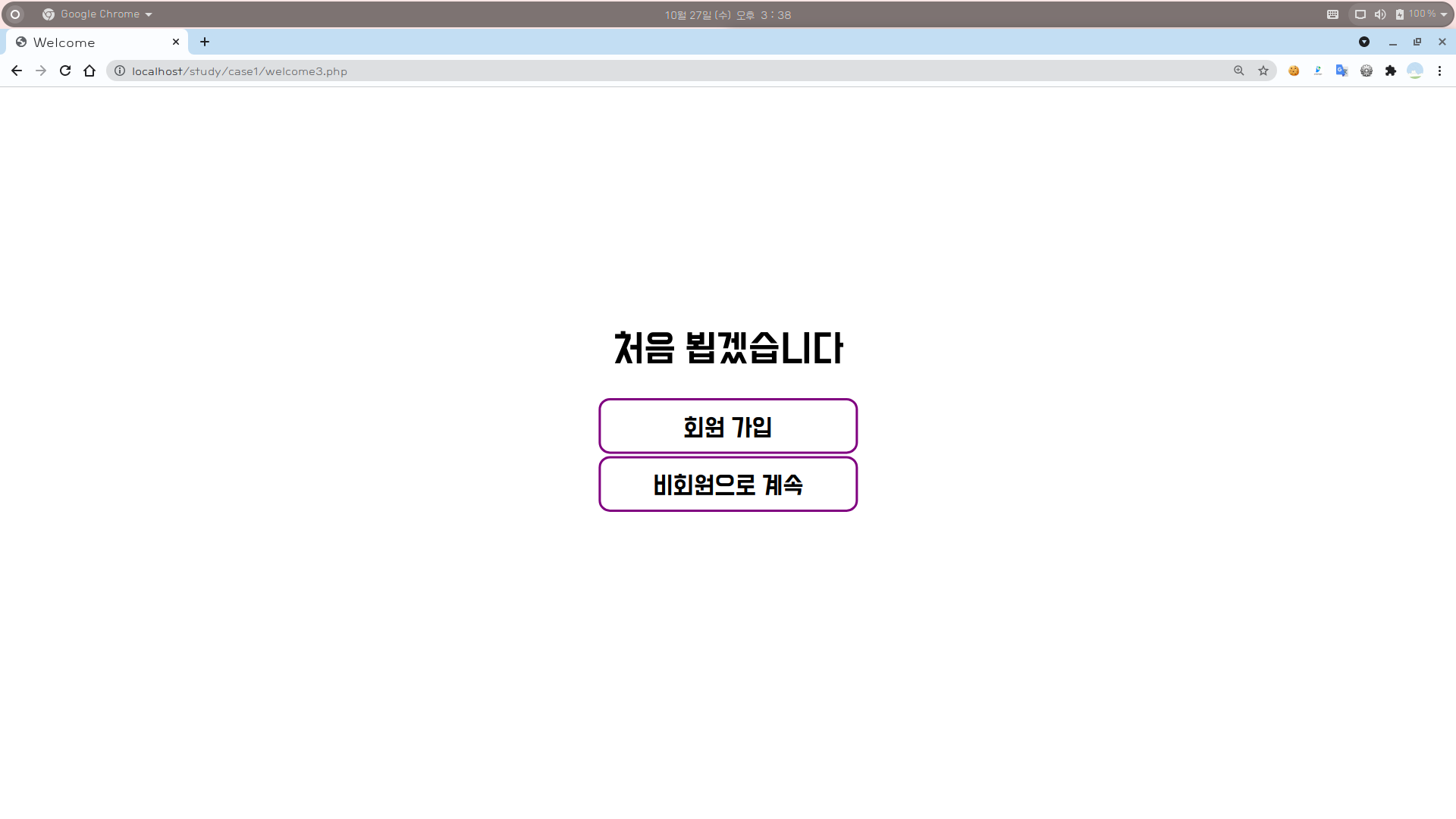
Task: Open the Chrome profile avatar
Action: coord(1414,71)
